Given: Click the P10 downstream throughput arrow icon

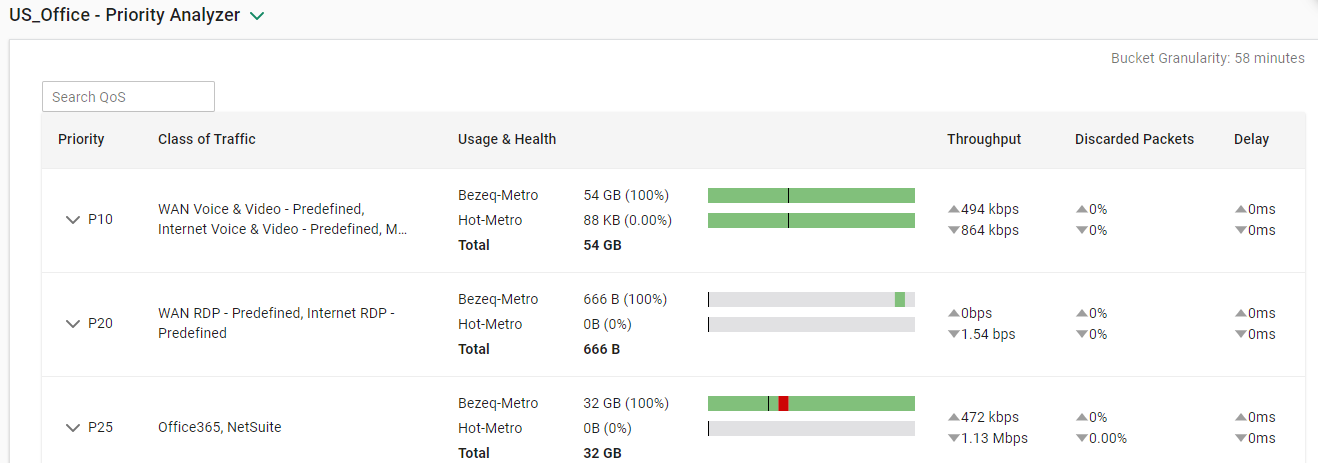Looking at the screenshot, I should coord(953,231).
